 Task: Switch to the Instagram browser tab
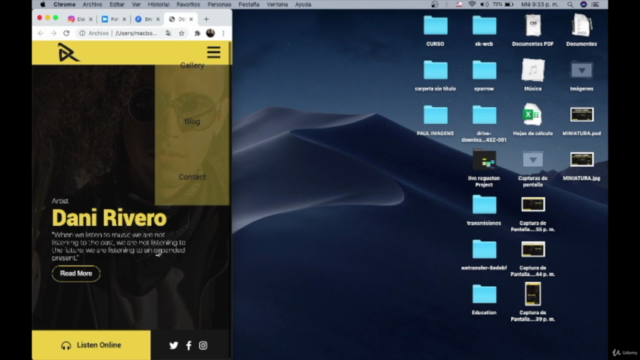click(80, 19)
